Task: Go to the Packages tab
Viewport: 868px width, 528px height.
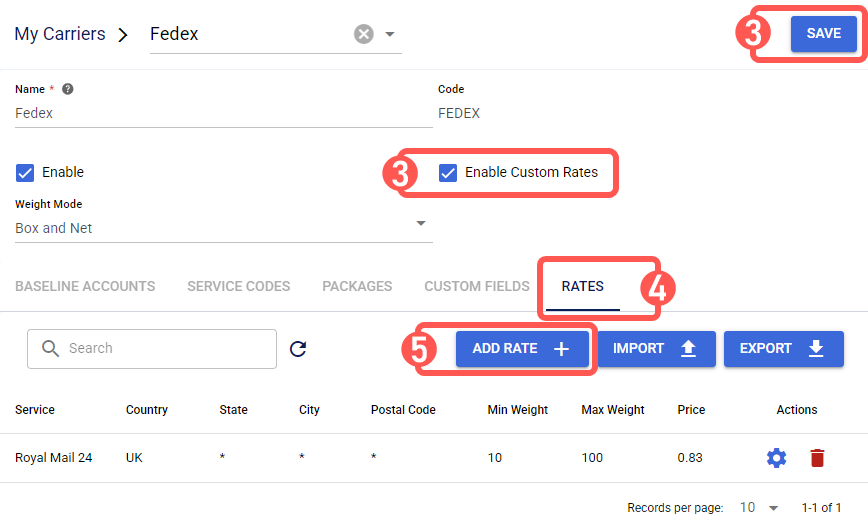Action: pos(357,286)
